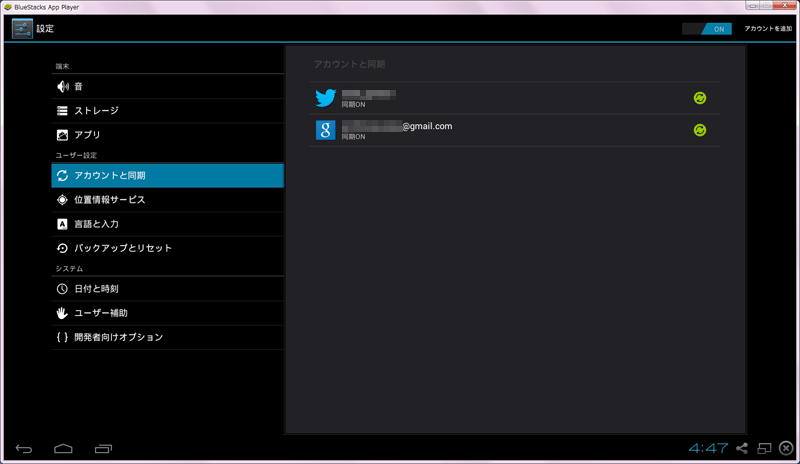Tap the Android home button
The width and height of the screenshot is (800, 464).
(x=63, y=449)
